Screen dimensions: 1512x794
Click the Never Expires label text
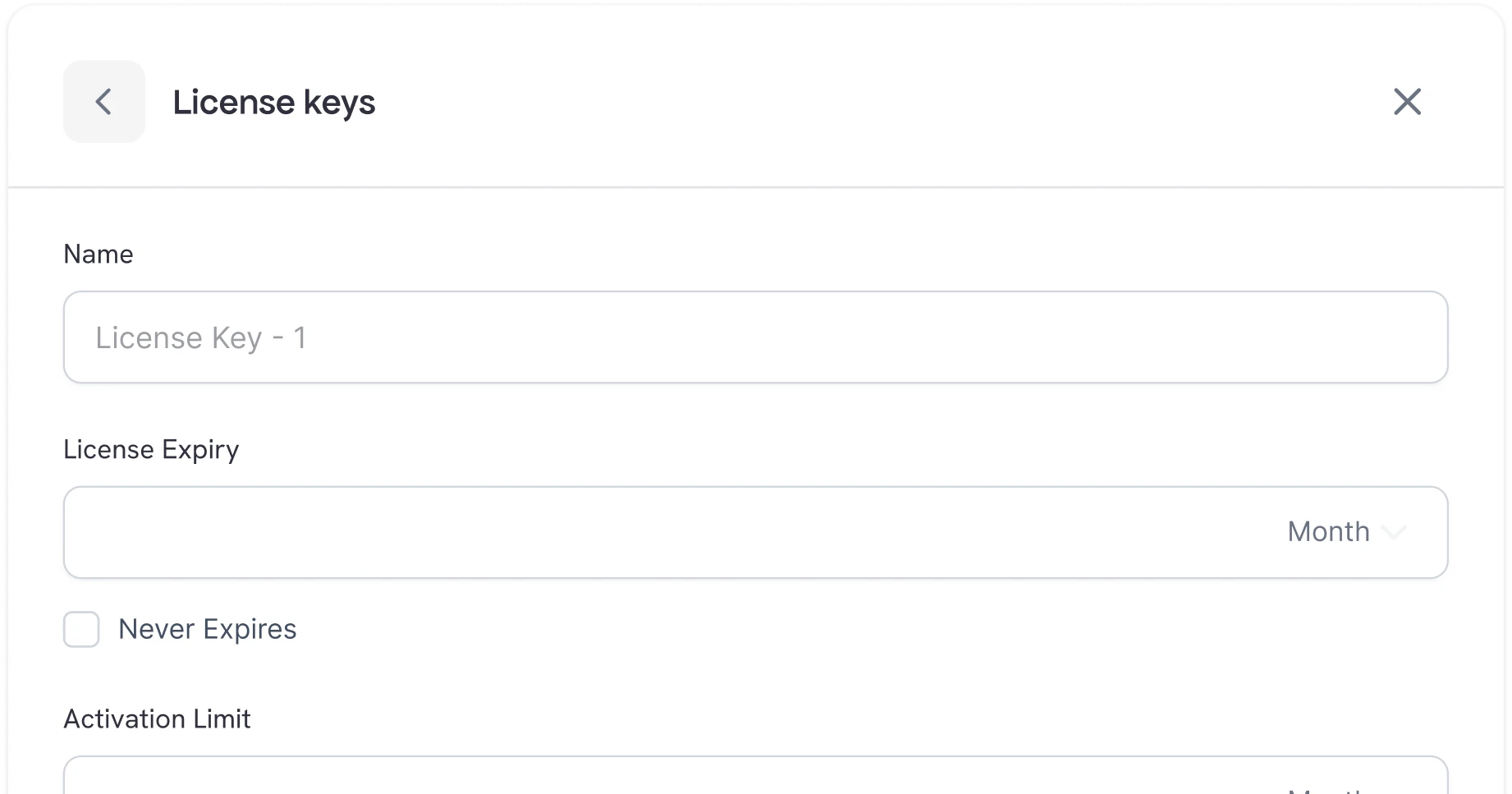point(207,630)
